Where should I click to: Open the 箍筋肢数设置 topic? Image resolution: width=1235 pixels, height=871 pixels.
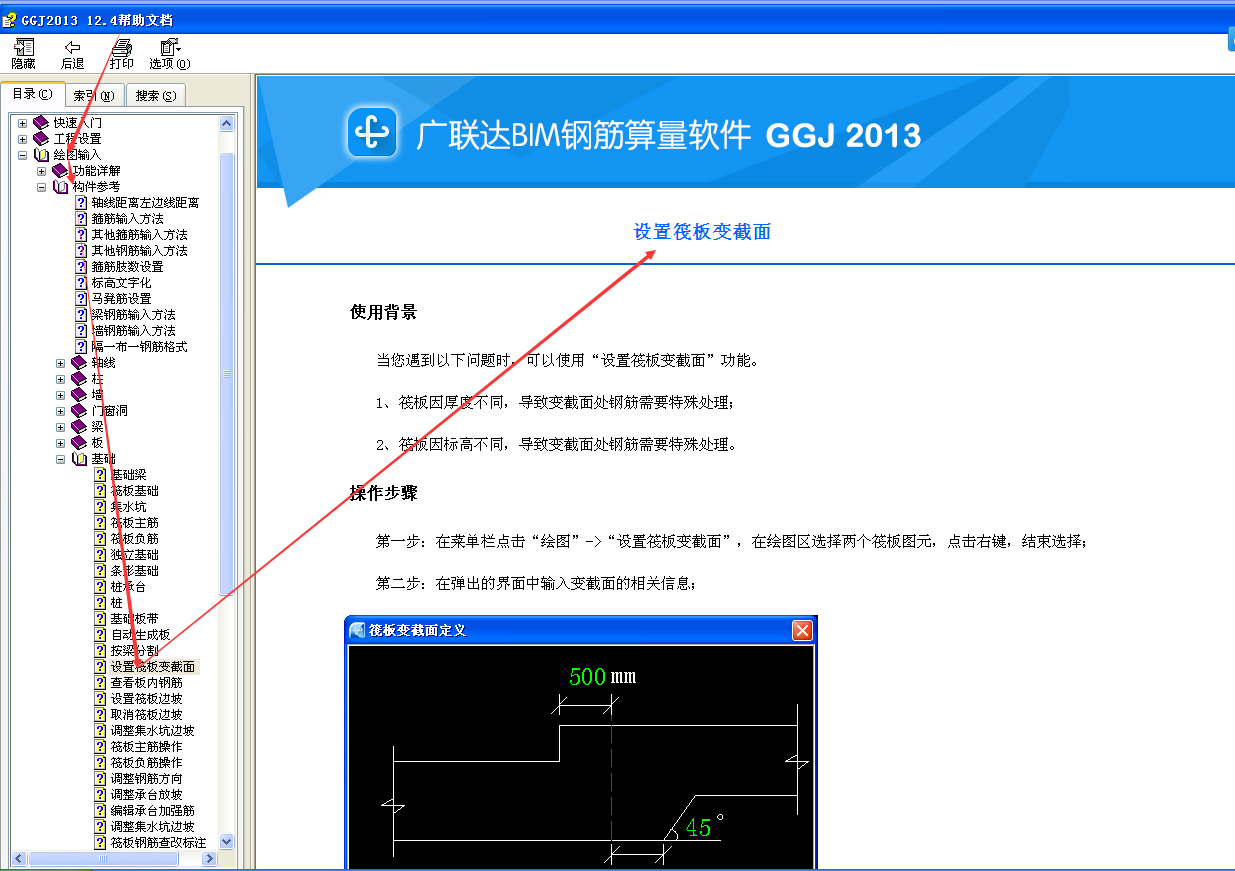[127, 267]
